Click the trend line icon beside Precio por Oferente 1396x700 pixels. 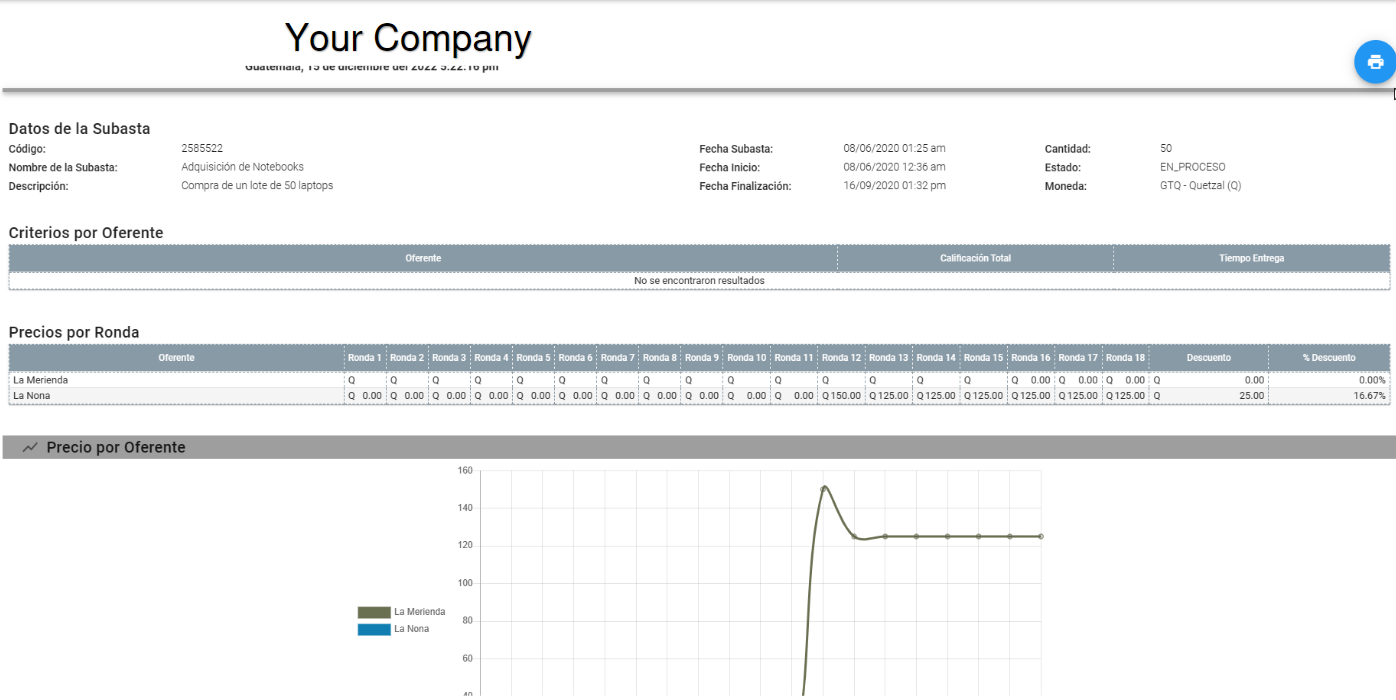[x=30, y=448]
